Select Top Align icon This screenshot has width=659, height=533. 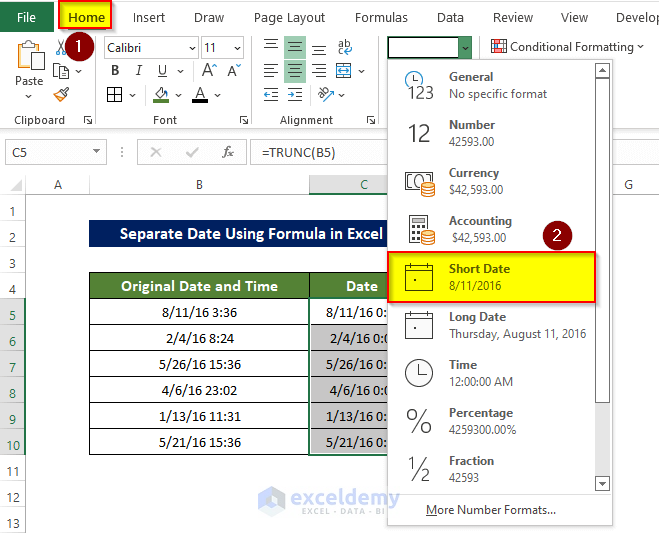(x=271, y=47)
